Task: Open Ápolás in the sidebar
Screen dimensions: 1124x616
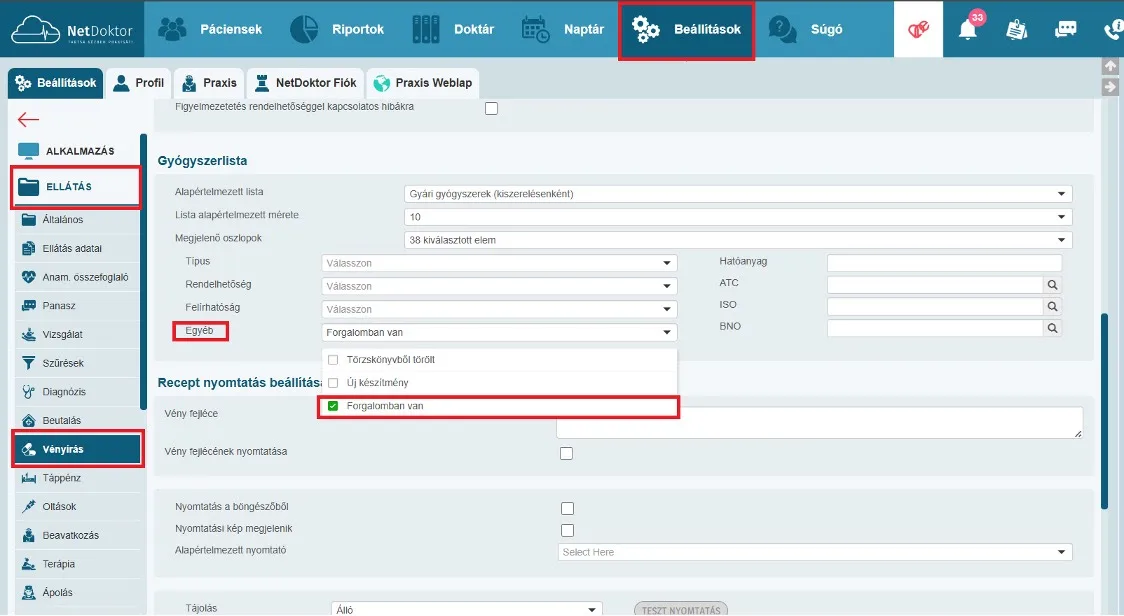Action: [77, 592]
